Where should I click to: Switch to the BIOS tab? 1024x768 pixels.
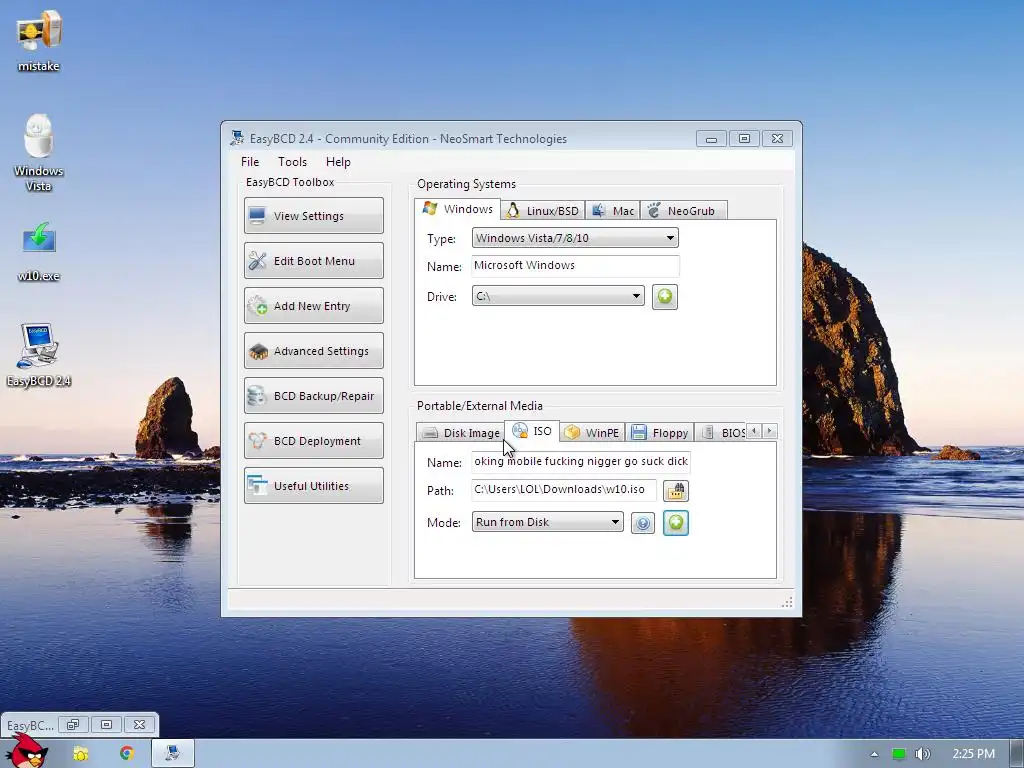722,432
